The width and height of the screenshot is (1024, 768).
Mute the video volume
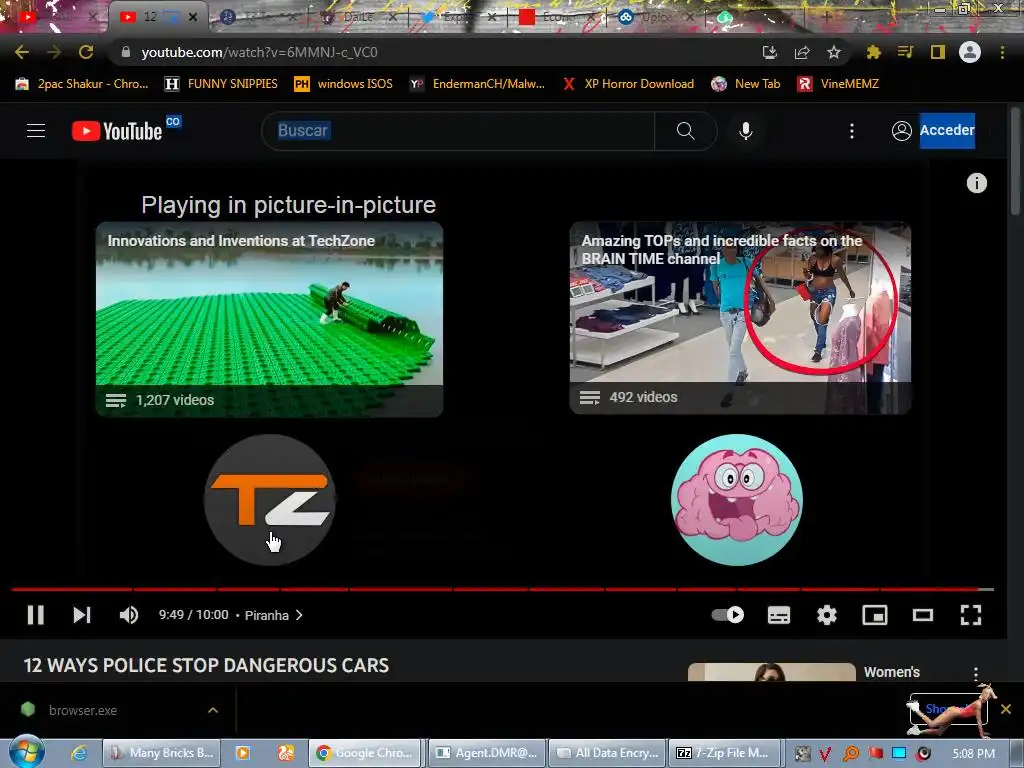[129, 615]
